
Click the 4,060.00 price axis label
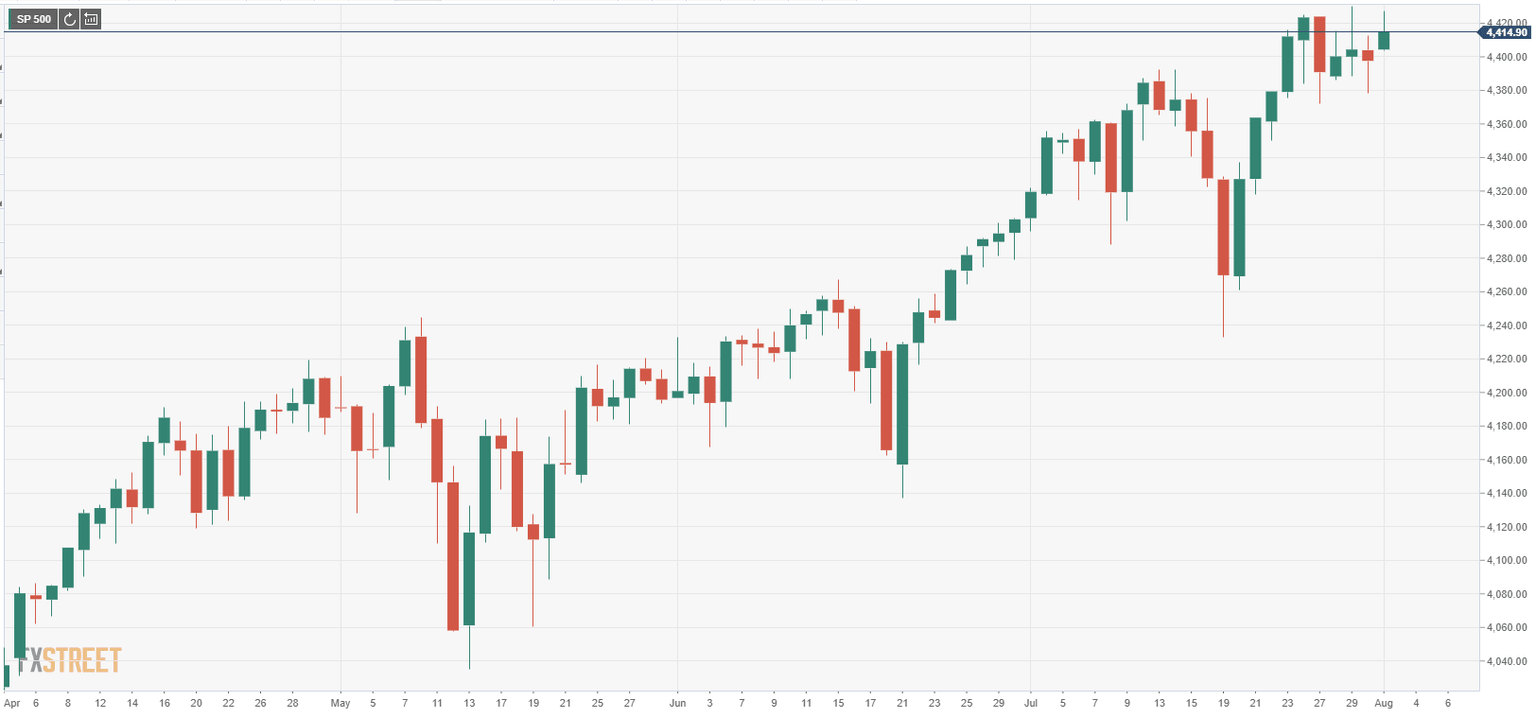point(1505,628)
